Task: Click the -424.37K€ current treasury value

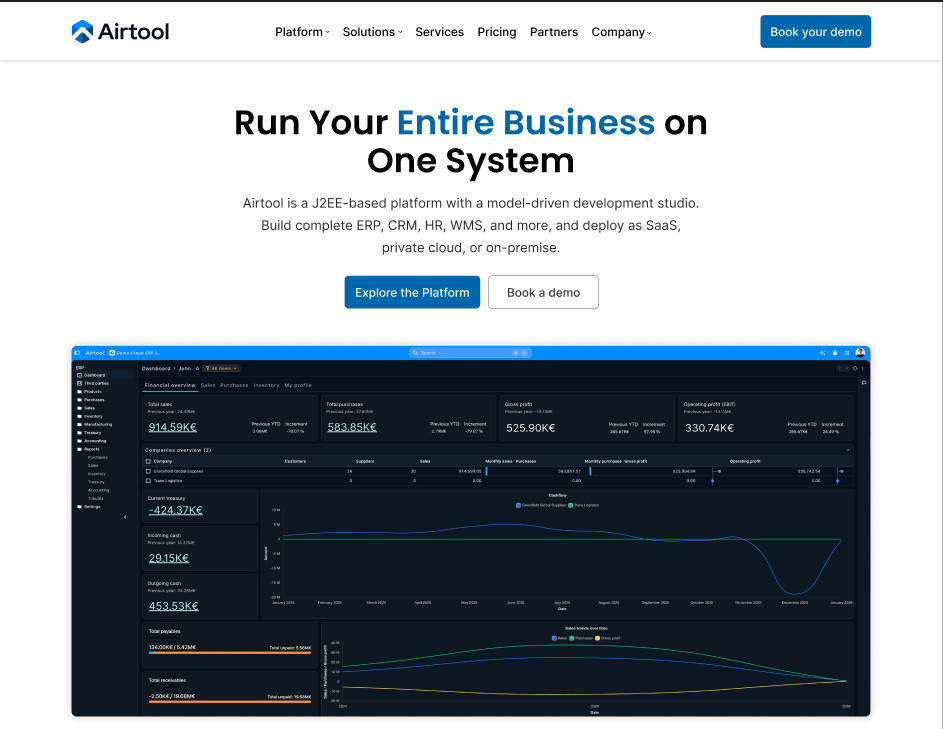Action: [x=175, y=510]
